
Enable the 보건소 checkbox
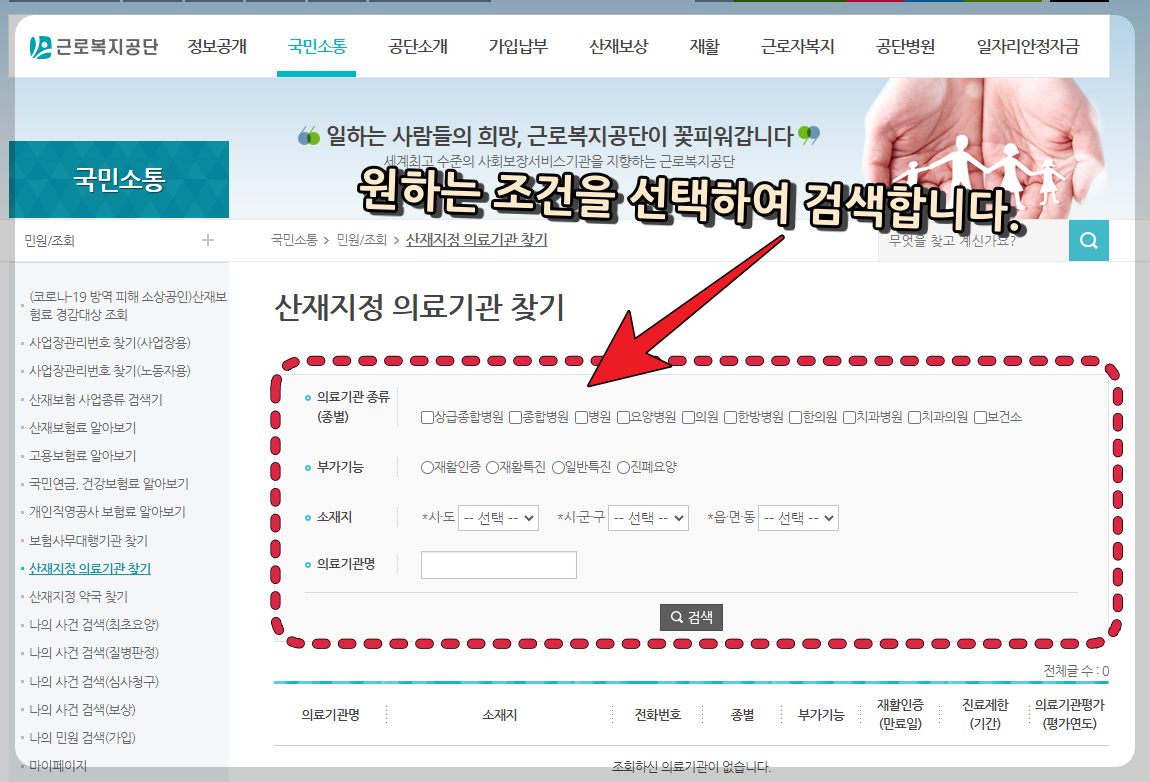(978, 417)
